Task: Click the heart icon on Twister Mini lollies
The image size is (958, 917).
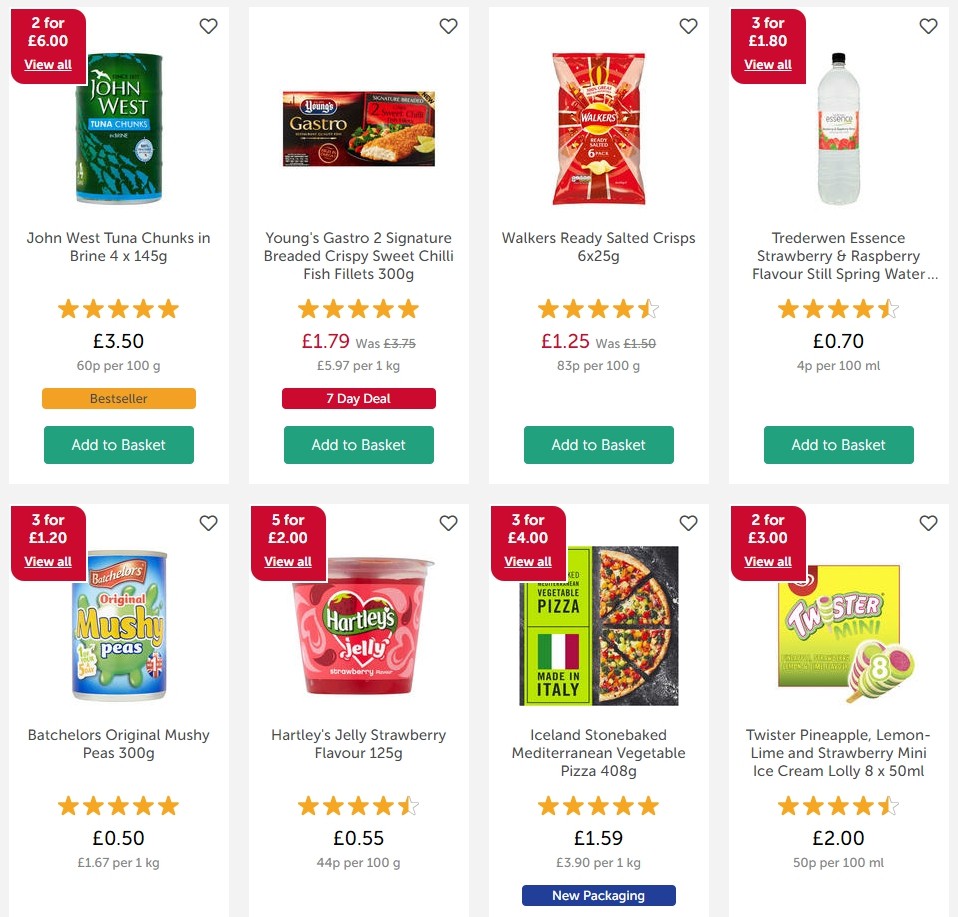Action: point(928,523)
